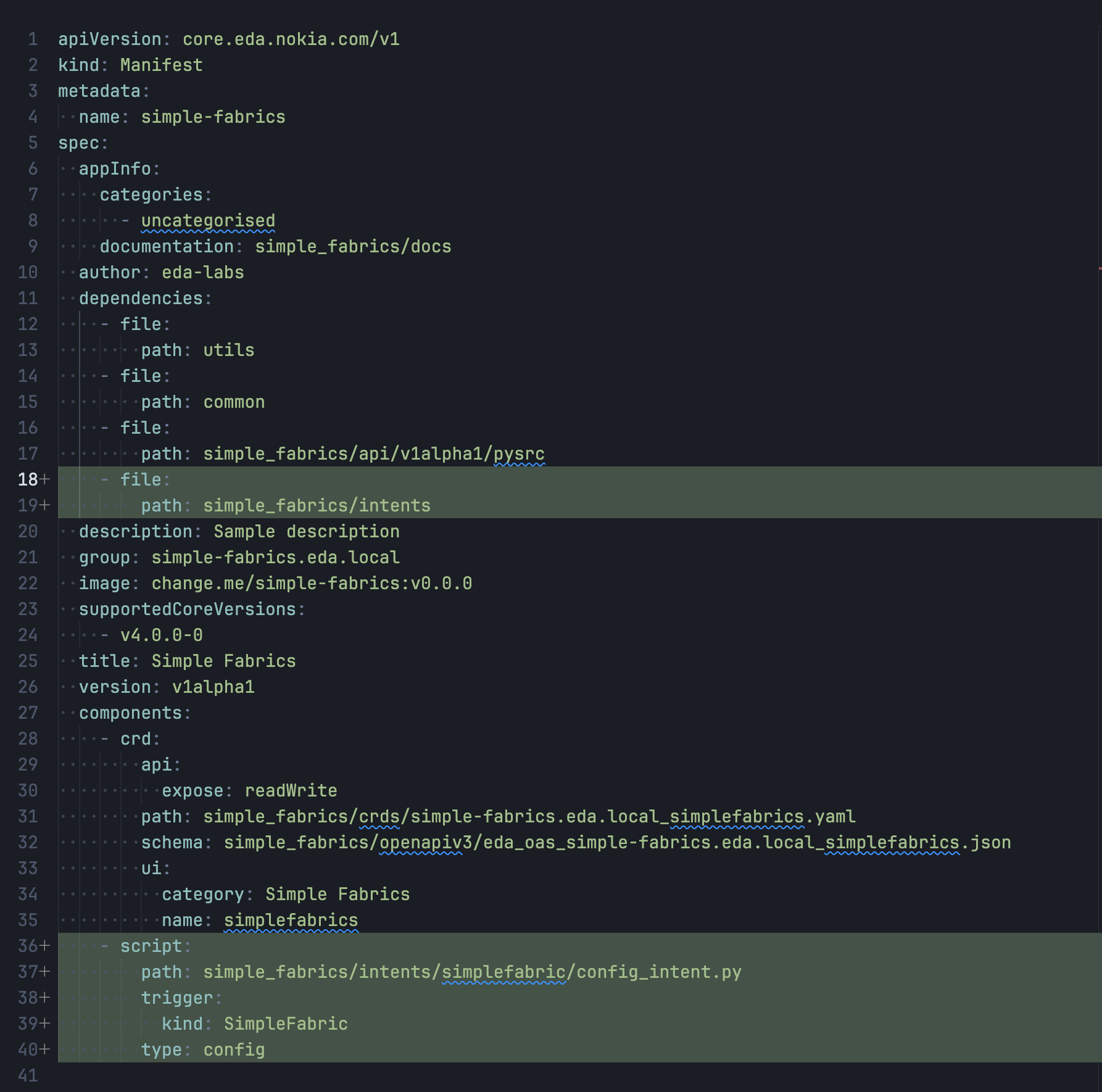
Task: Click the 'simple_fabrics/intents' path value
Action: 317,505
